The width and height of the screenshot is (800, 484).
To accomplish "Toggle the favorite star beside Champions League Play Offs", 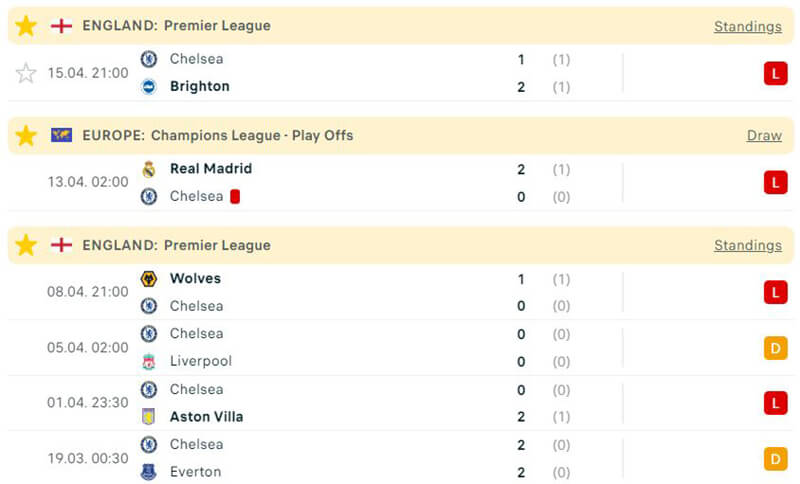I will tap(26, 135).
